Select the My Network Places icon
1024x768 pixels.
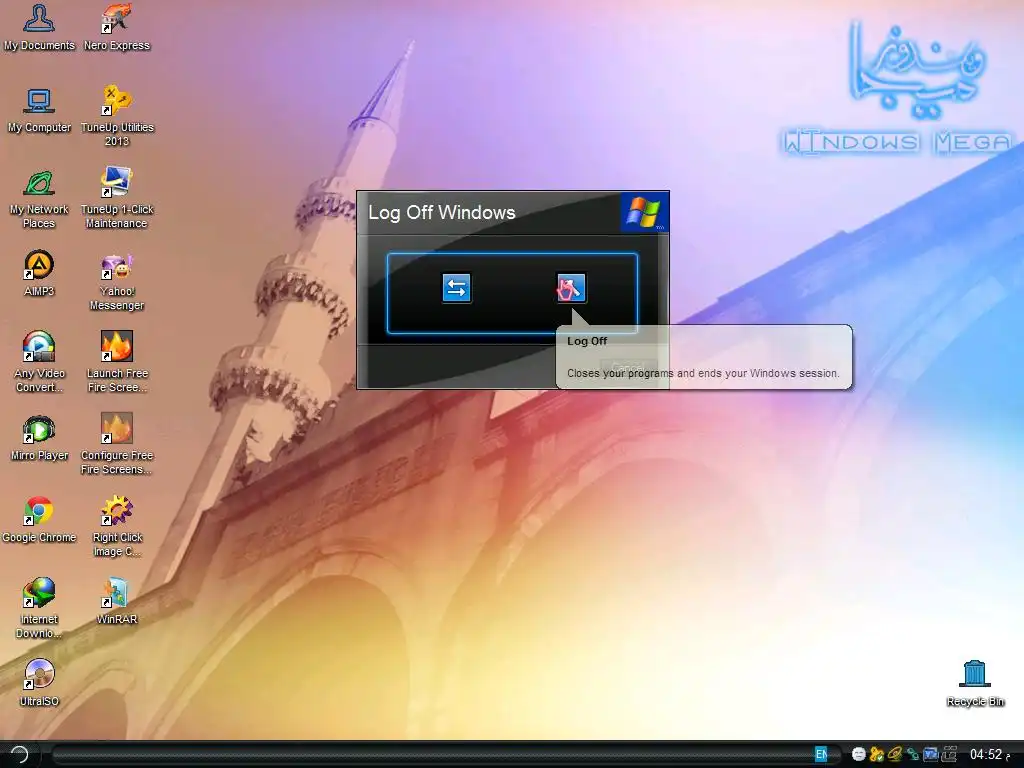(x=39, y=199)
